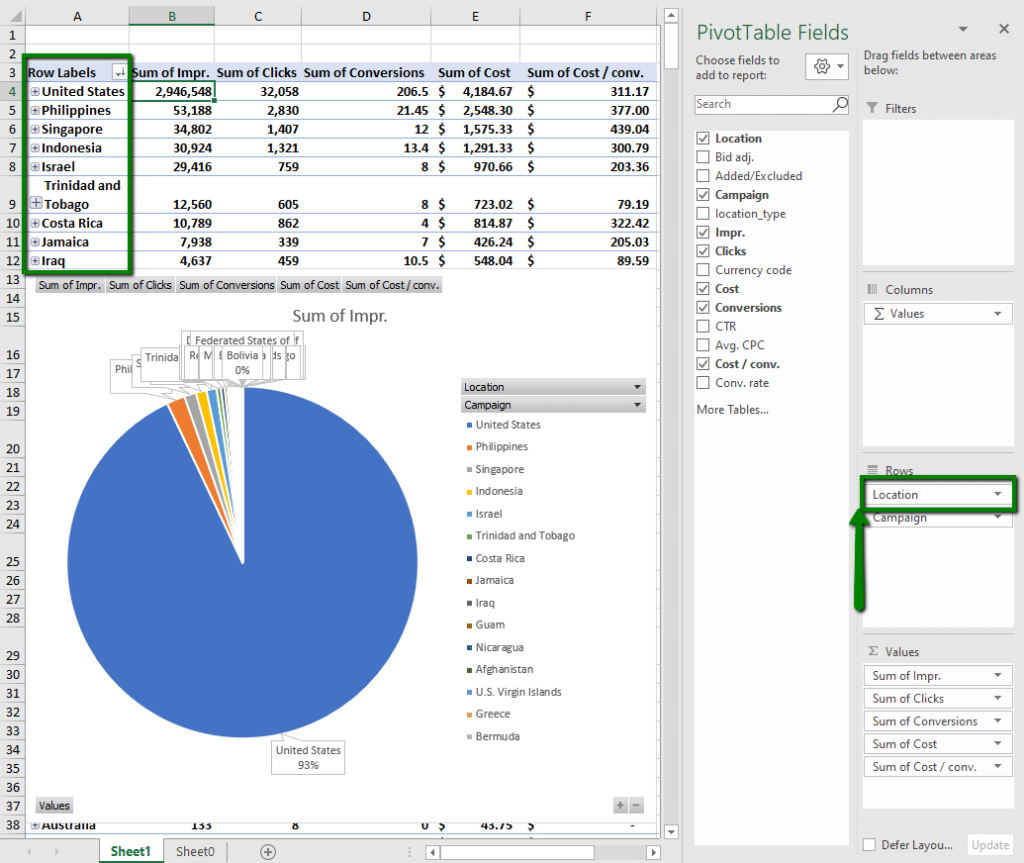Click the More Tables link

click(732, 409)
